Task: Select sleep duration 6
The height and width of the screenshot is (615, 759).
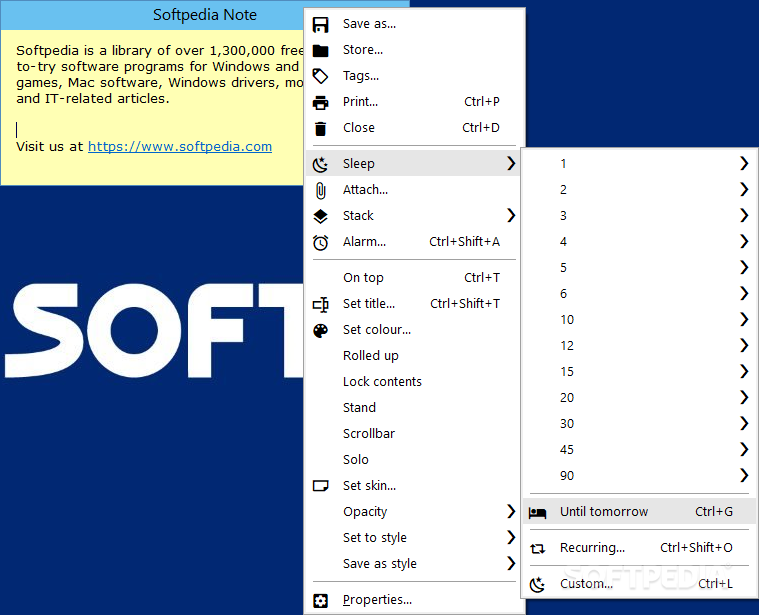Action: click(639, 294)
